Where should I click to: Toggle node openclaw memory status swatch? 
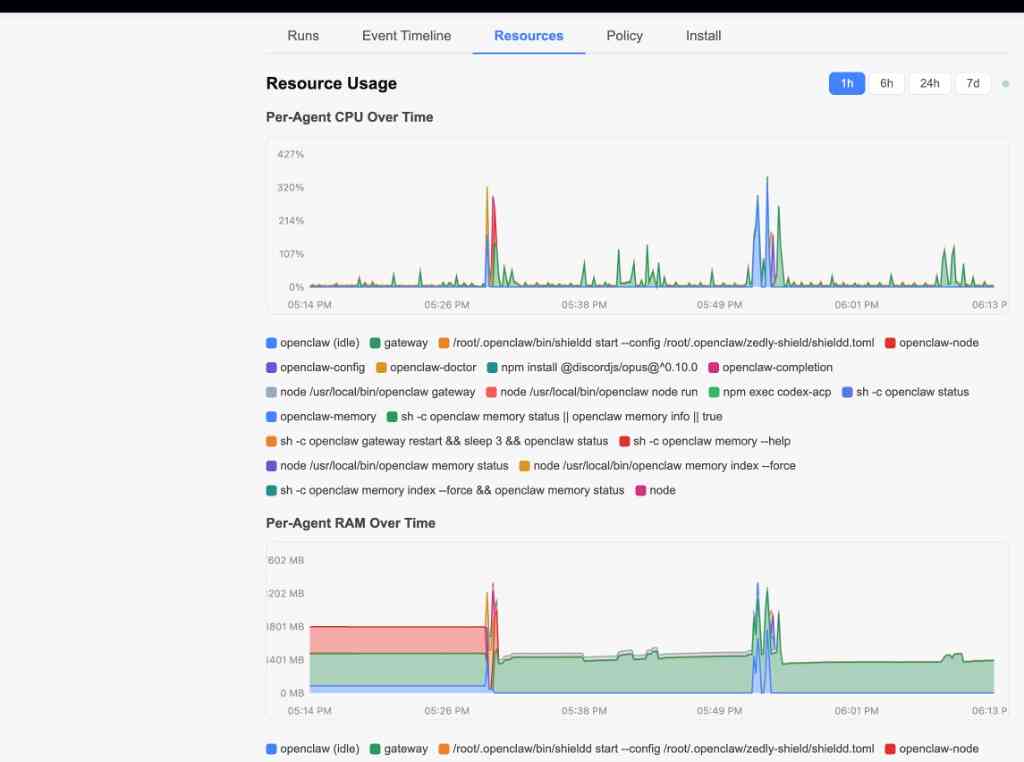272,466
